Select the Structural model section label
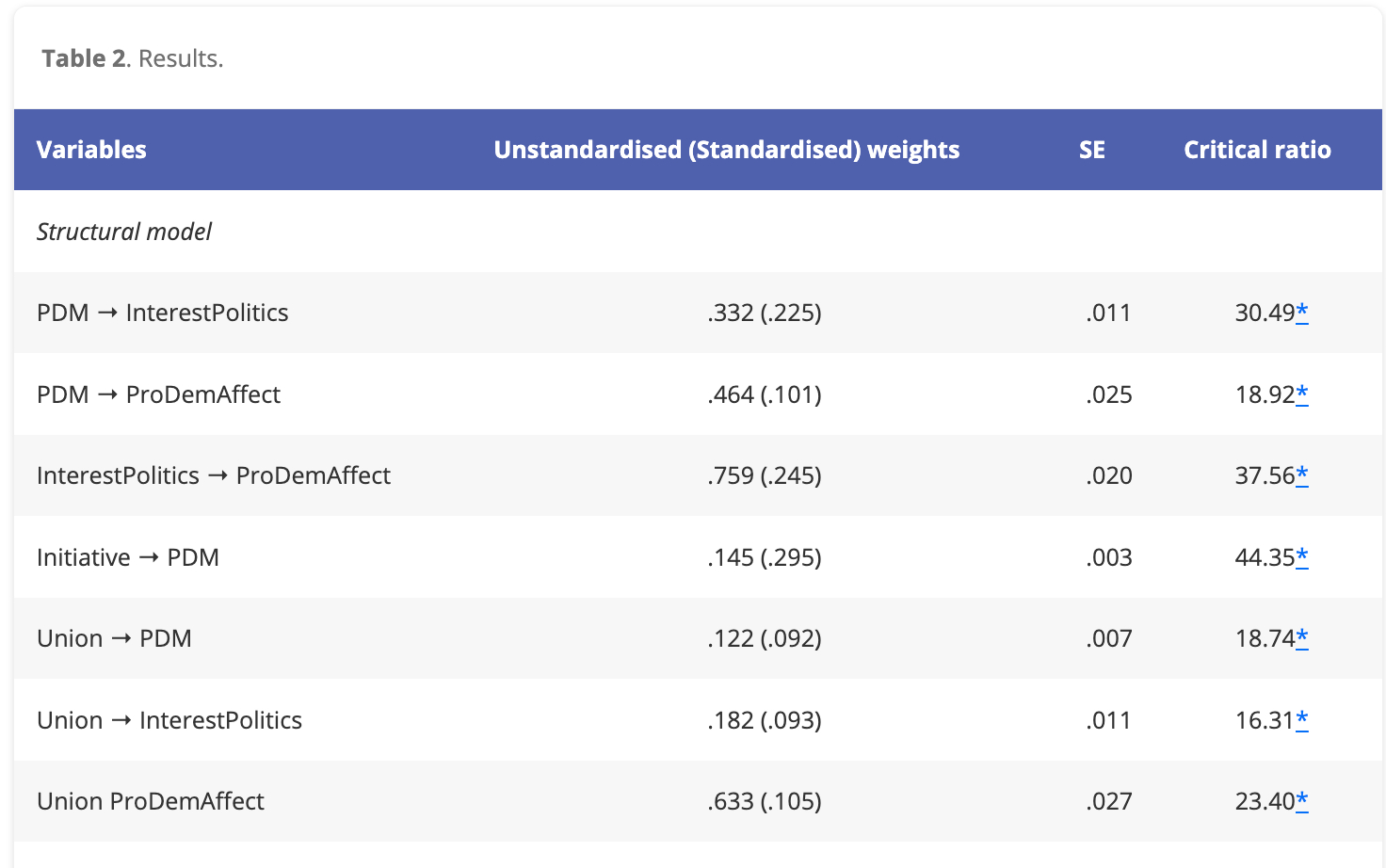The height and width of the screenshot is (868, 1386). (124, 232)
